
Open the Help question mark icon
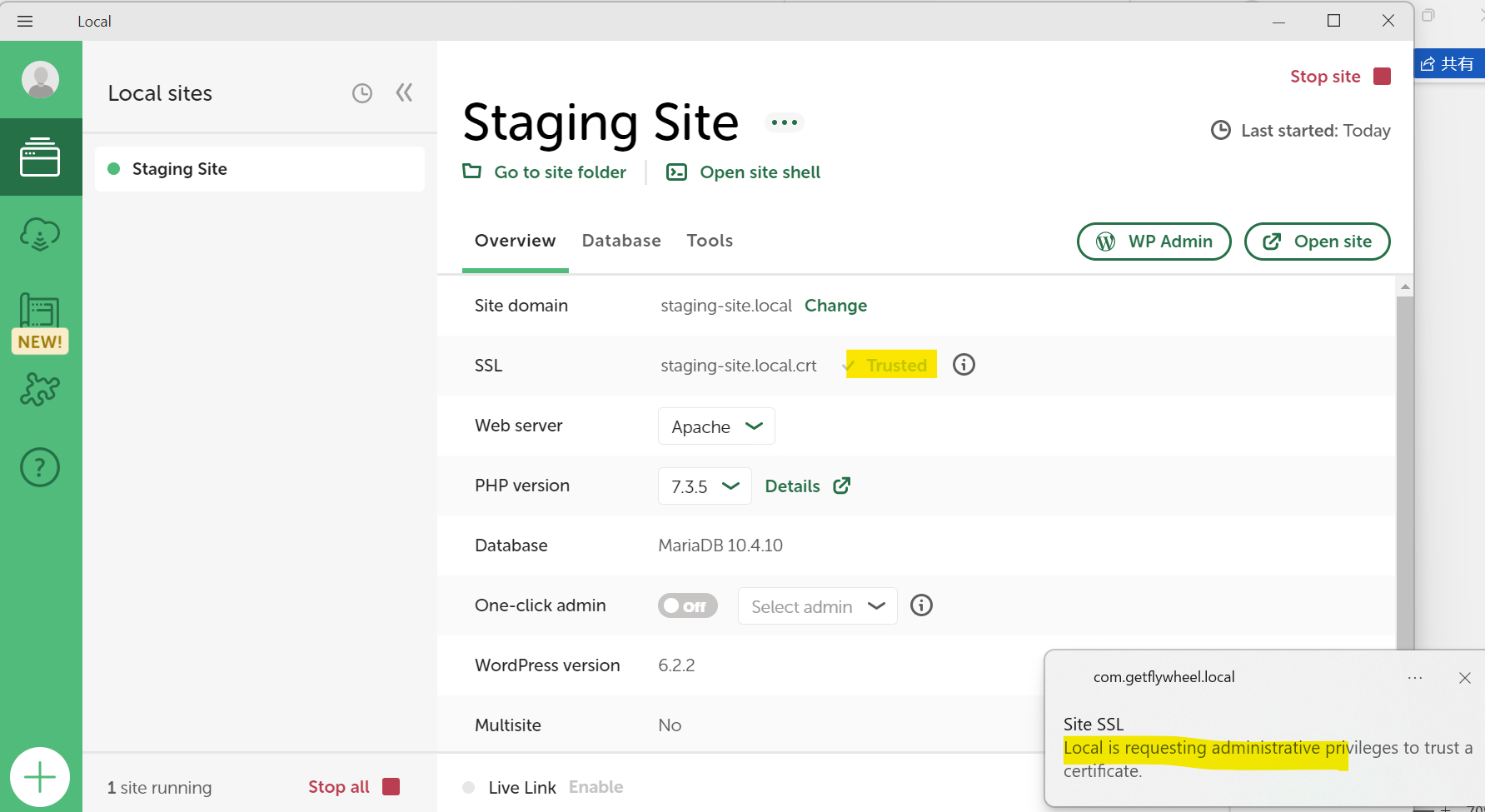[40, 467]
